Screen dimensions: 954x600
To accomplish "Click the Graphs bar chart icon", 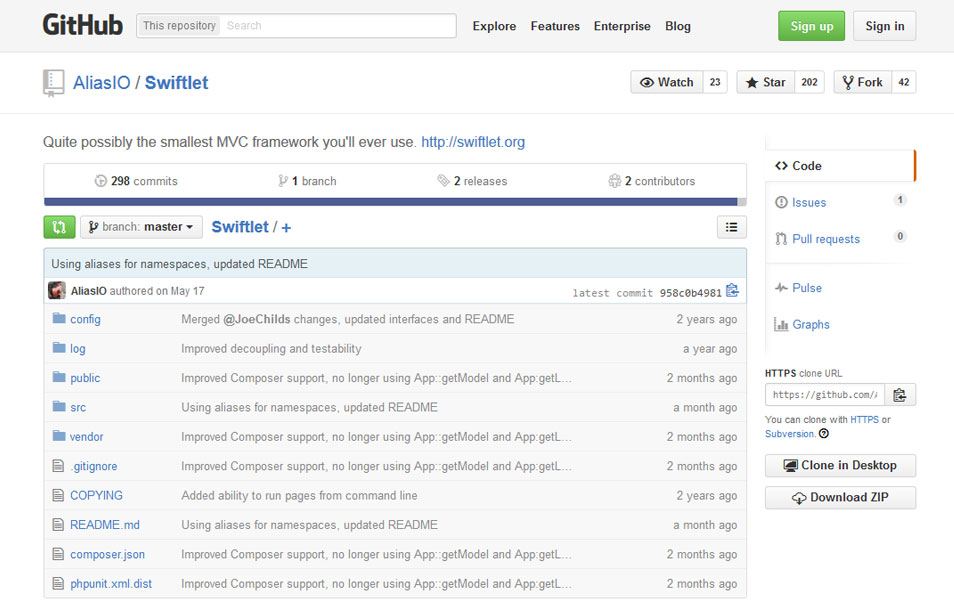I will tap(781, 324).
